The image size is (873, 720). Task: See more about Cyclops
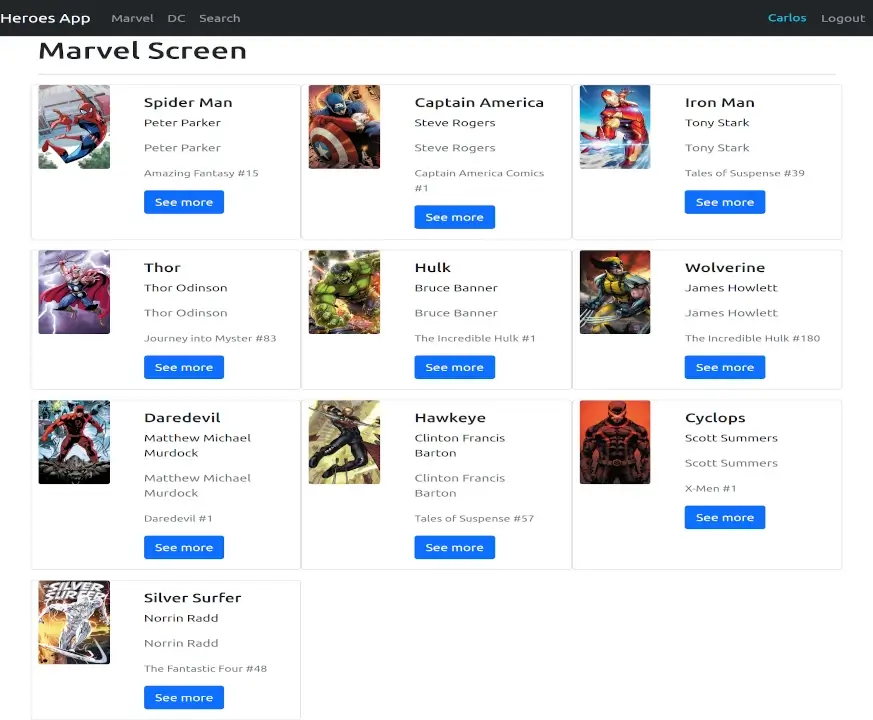click(x=725, y=517)
